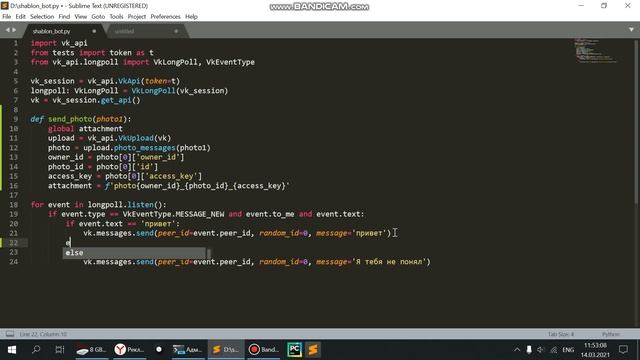Show hidden system tray icons

[x=517, y=350]
